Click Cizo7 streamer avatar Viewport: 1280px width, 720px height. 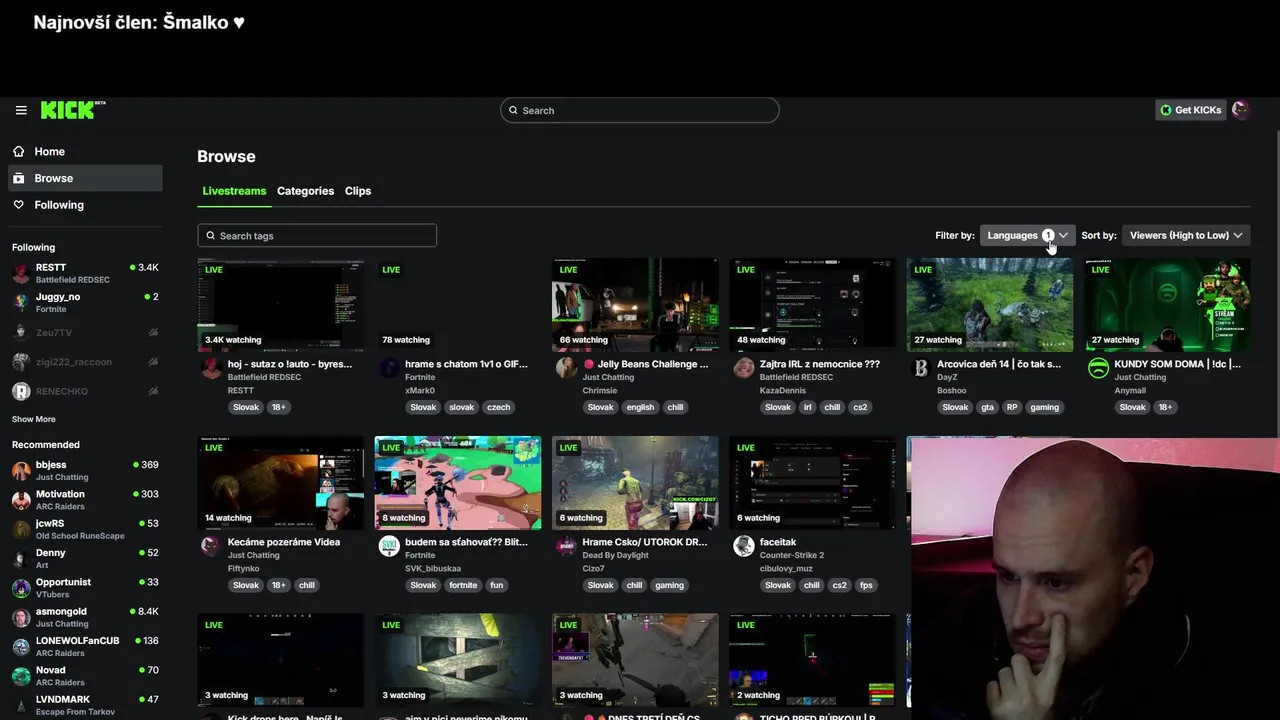566,546
